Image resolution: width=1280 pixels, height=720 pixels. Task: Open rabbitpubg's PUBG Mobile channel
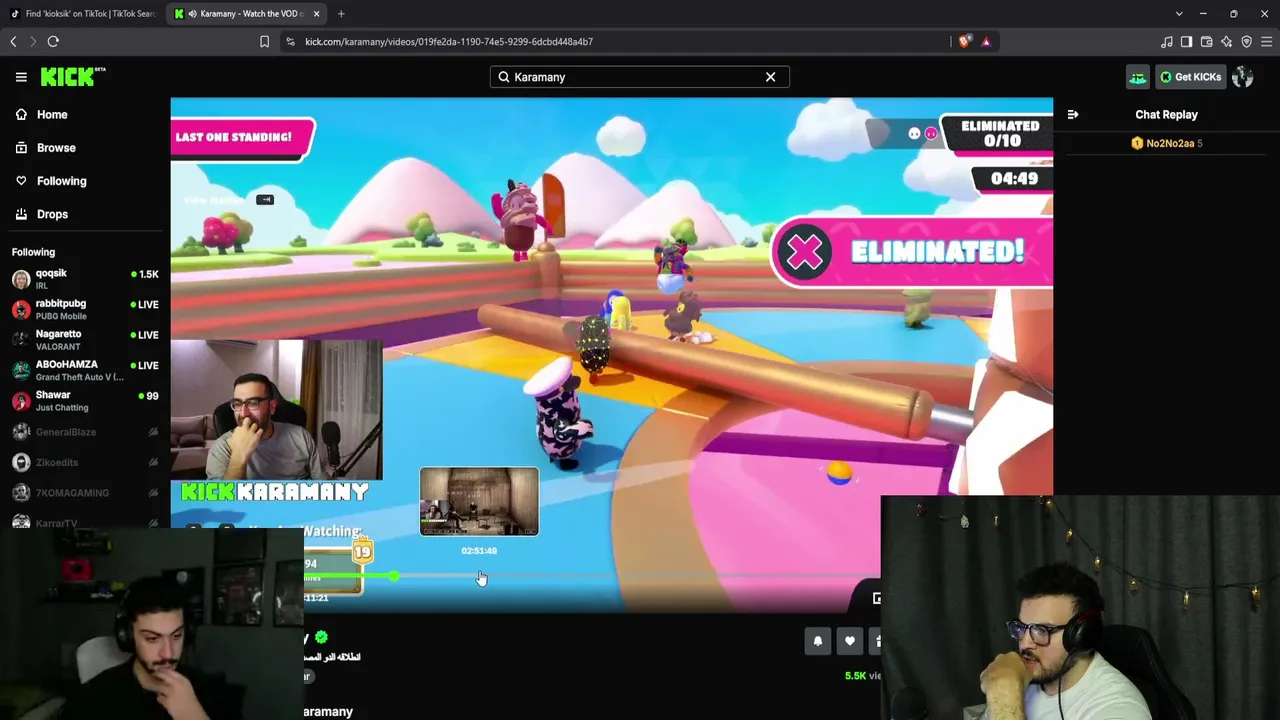[x=85, y=309]
